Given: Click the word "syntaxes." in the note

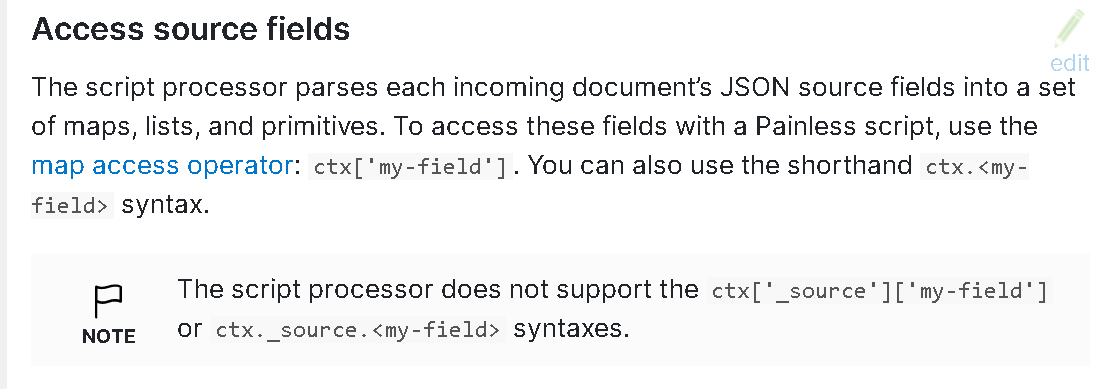Looking at the screenshot, I should (x=572, y=328).
